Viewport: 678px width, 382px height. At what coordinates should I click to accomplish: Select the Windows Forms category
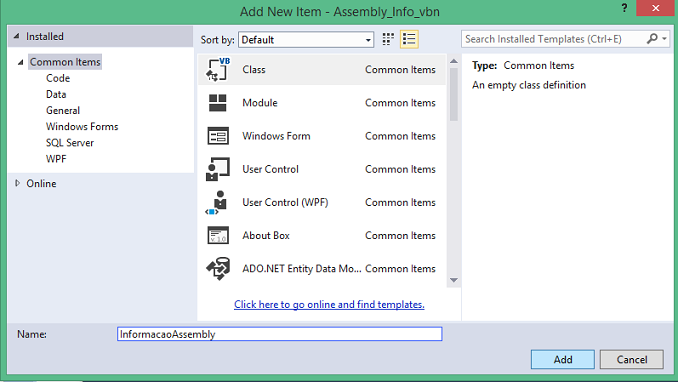click(82, 126)
